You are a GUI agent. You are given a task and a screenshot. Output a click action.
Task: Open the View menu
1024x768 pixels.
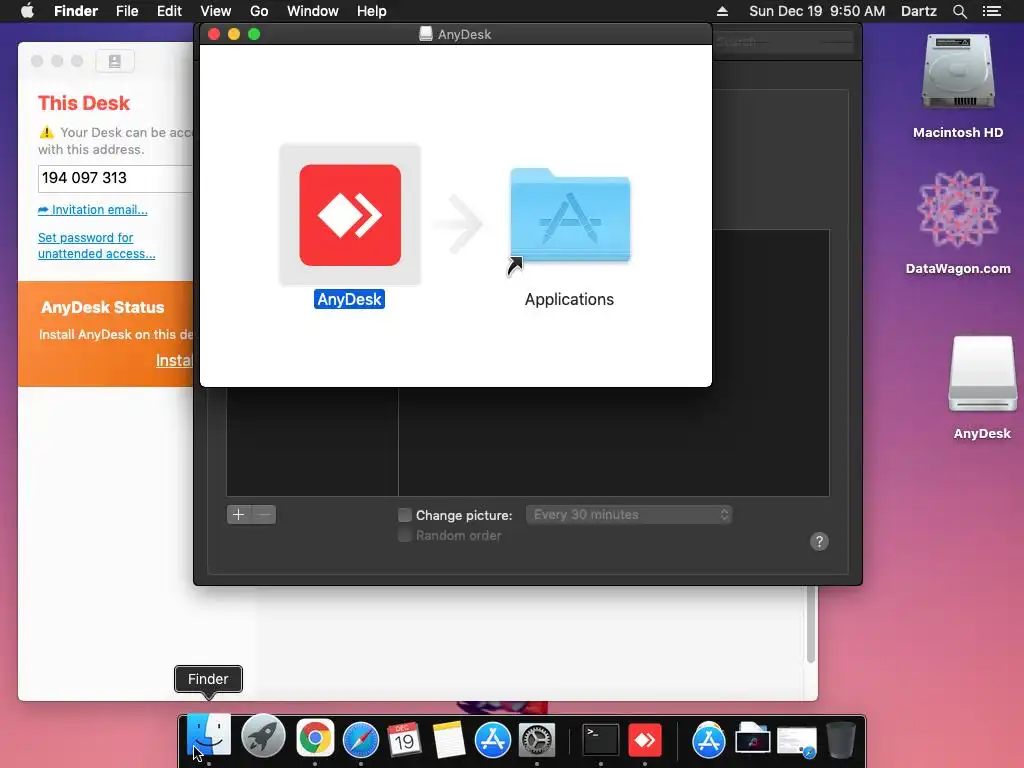click(216, 11)
